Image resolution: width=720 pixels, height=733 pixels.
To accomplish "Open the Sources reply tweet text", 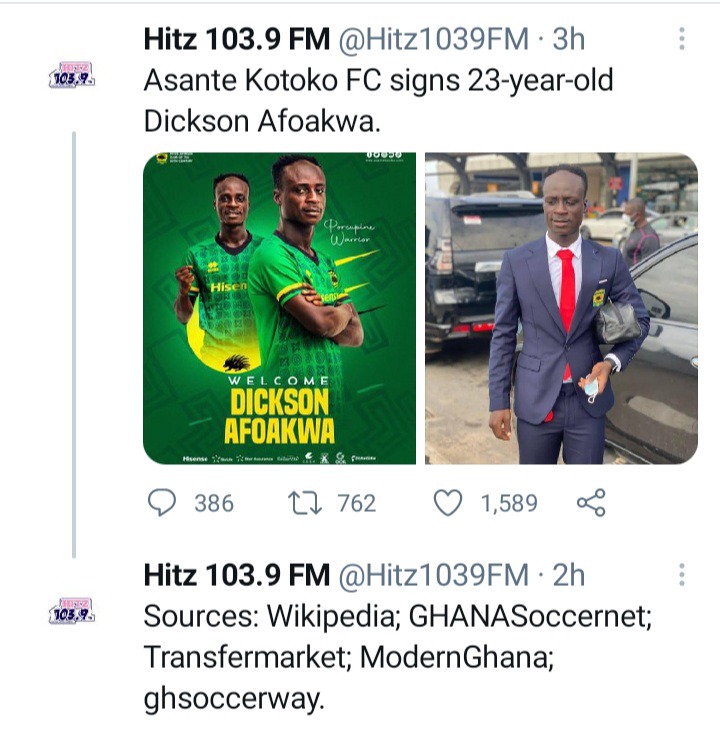I will (398, 657).
